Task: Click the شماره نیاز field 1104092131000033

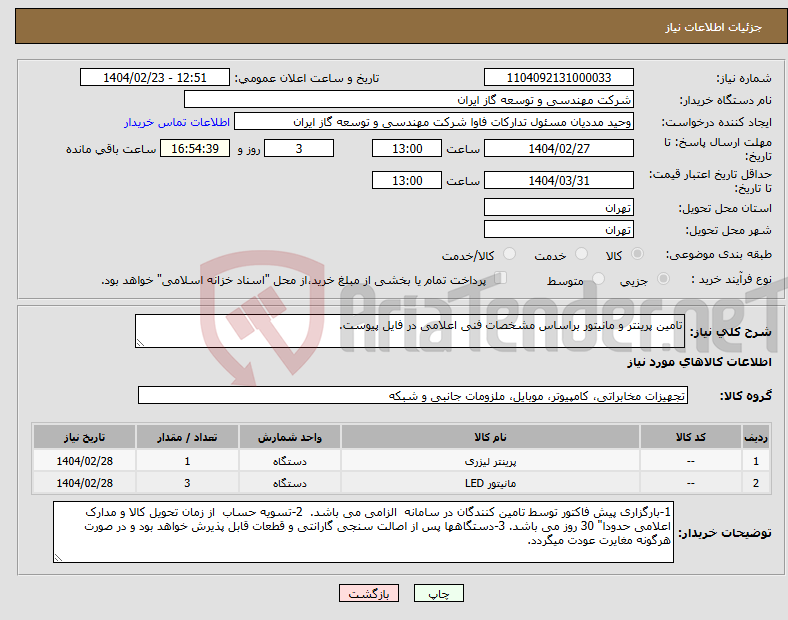Action: point(558,77)
